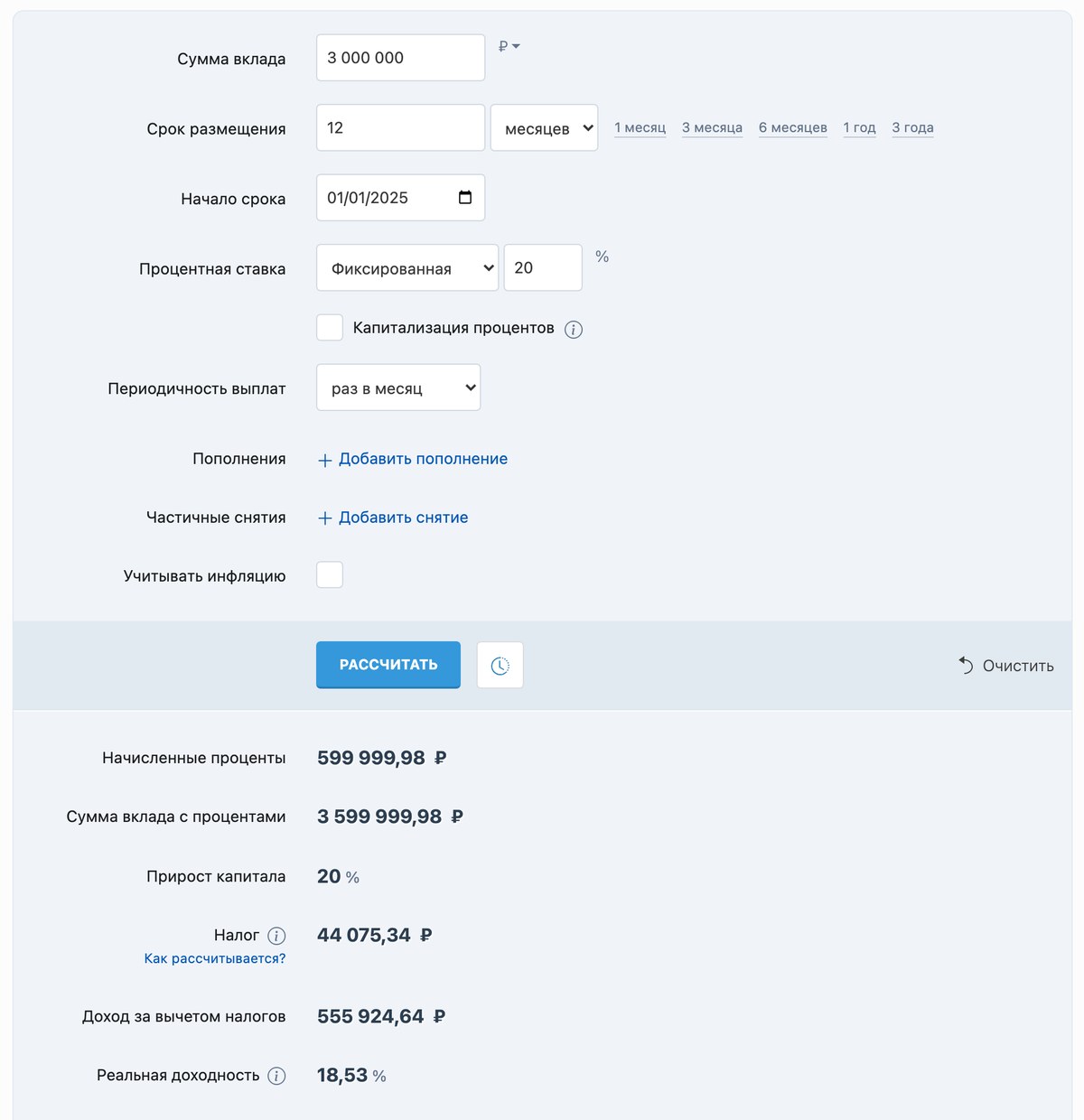This screenshot has width=1084, height=1120.
Task: Select the 3 месяца preset link
Action: (x=712, y=127)
